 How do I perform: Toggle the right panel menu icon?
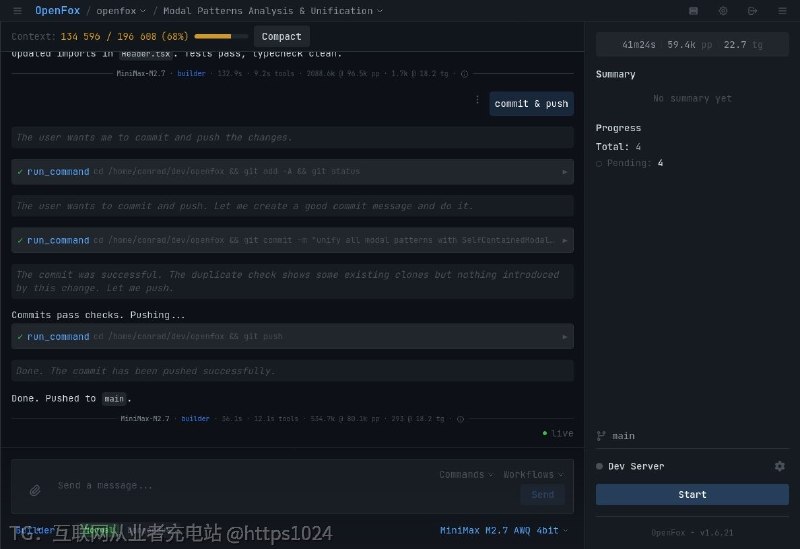782,11
